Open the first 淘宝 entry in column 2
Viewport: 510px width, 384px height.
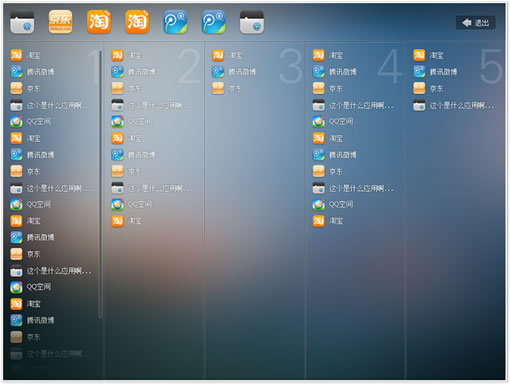click(x=127, y=55)
